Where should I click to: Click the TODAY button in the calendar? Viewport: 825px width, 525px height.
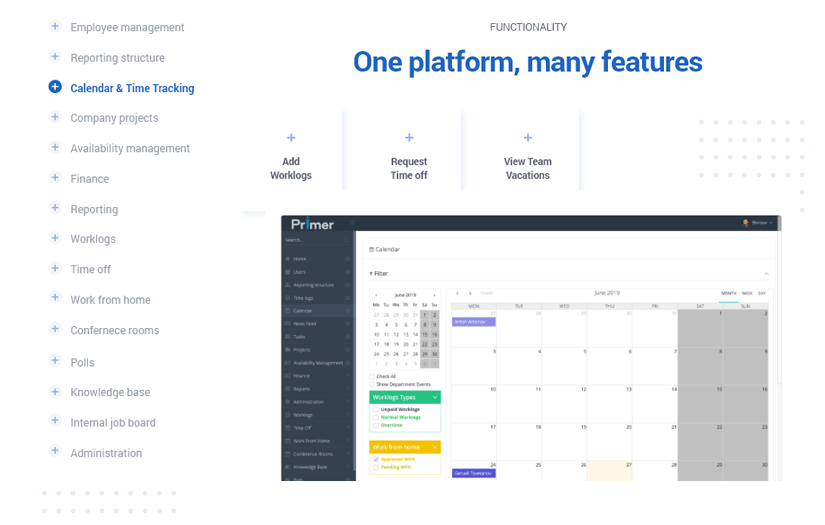(487, 294)
